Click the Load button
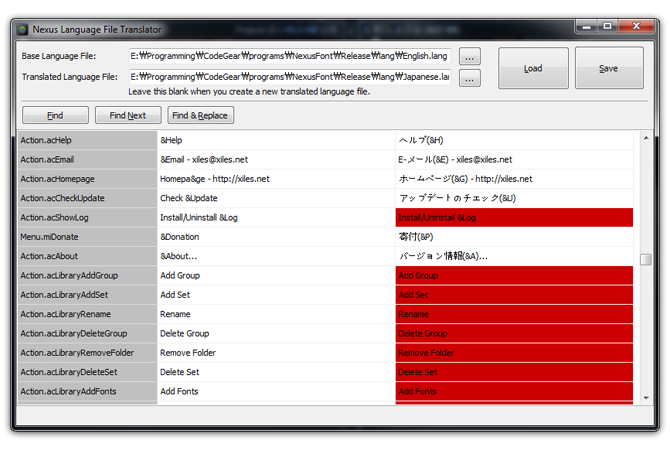Screen dimensions: 670x450 pos(533,68)
